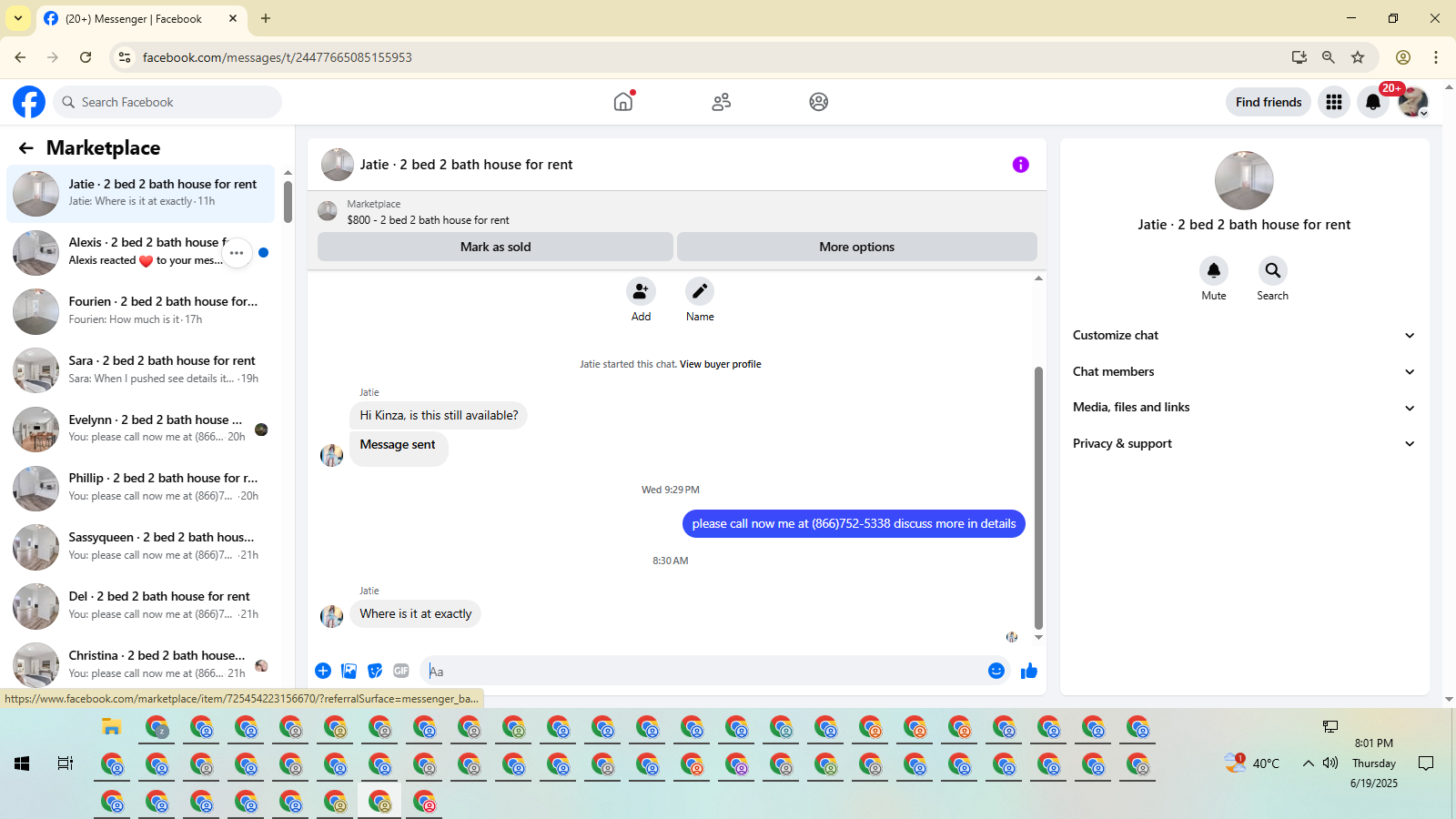Expand Chat members section
The width and height of the screenshot is (1456, 819).
[x=1244, y=371]
